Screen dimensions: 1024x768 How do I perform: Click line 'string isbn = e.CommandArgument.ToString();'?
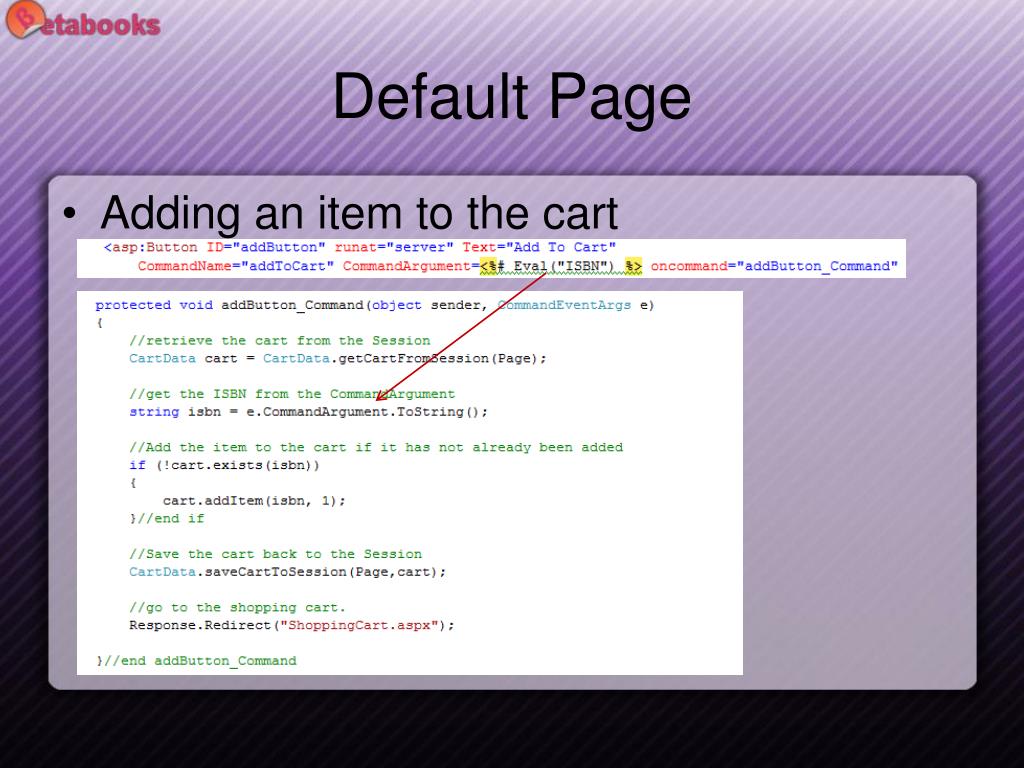point(308,412)
